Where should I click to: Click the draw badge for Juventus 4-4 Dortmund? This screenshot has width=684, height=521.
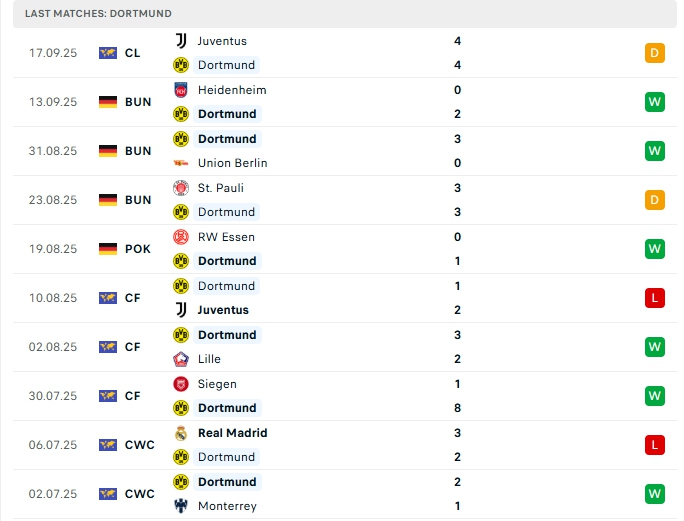click(655, 53)
